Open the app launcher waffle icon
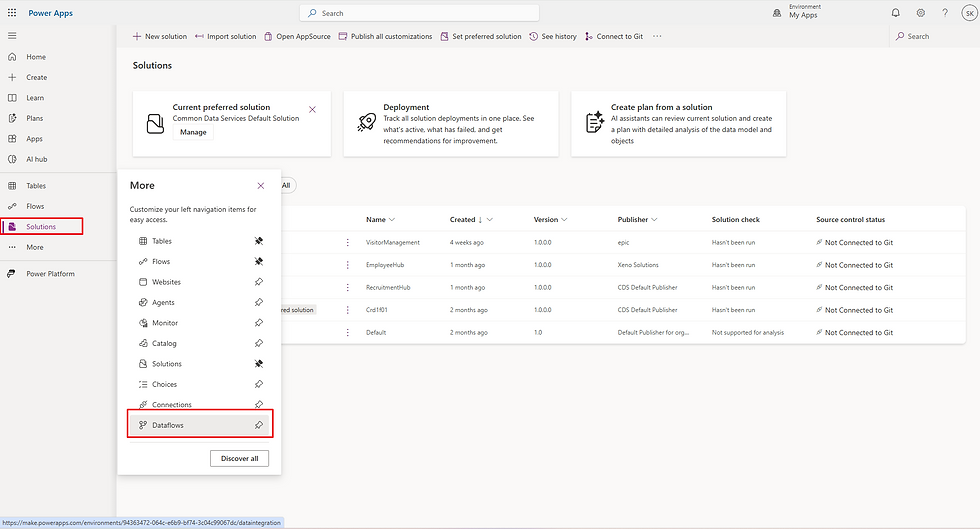The image size is (980, 529). [12, 13]
